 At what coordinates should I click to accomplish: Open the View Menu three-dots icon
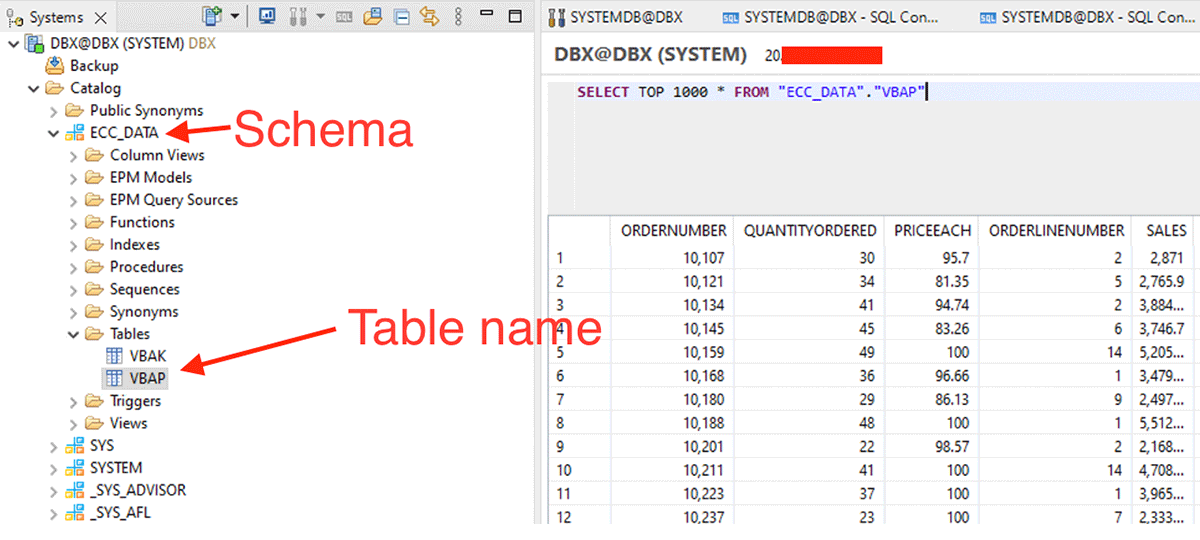[x=458, y=16]
